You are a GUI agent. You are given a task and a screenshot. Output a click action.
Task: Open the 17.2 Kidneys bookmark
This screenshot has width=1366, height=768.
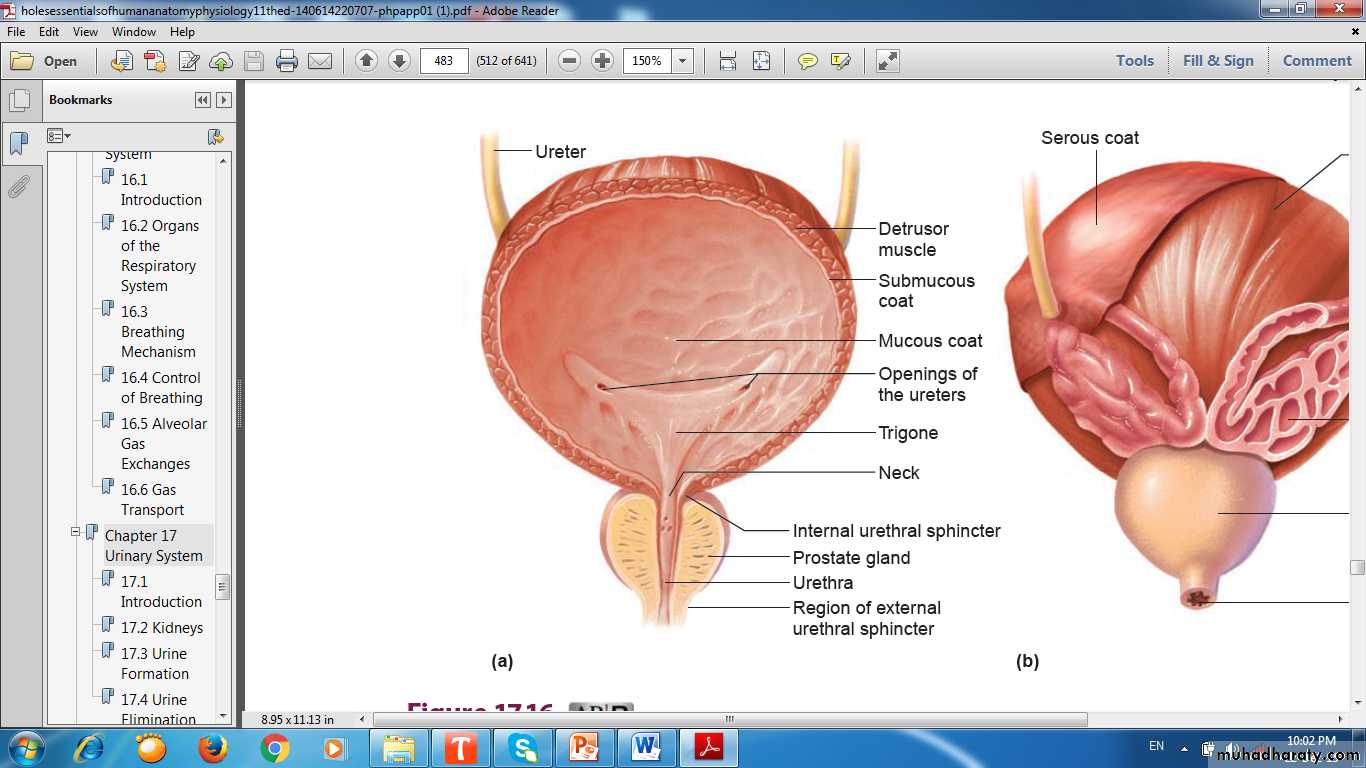point(162,628)
